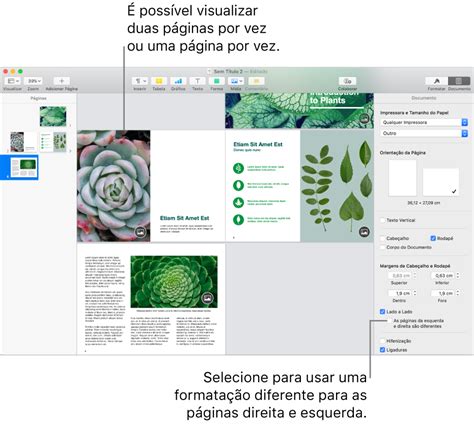Choose portrait page orientation
The height and width of the screenshot is (424, 474).
[403, 178]
